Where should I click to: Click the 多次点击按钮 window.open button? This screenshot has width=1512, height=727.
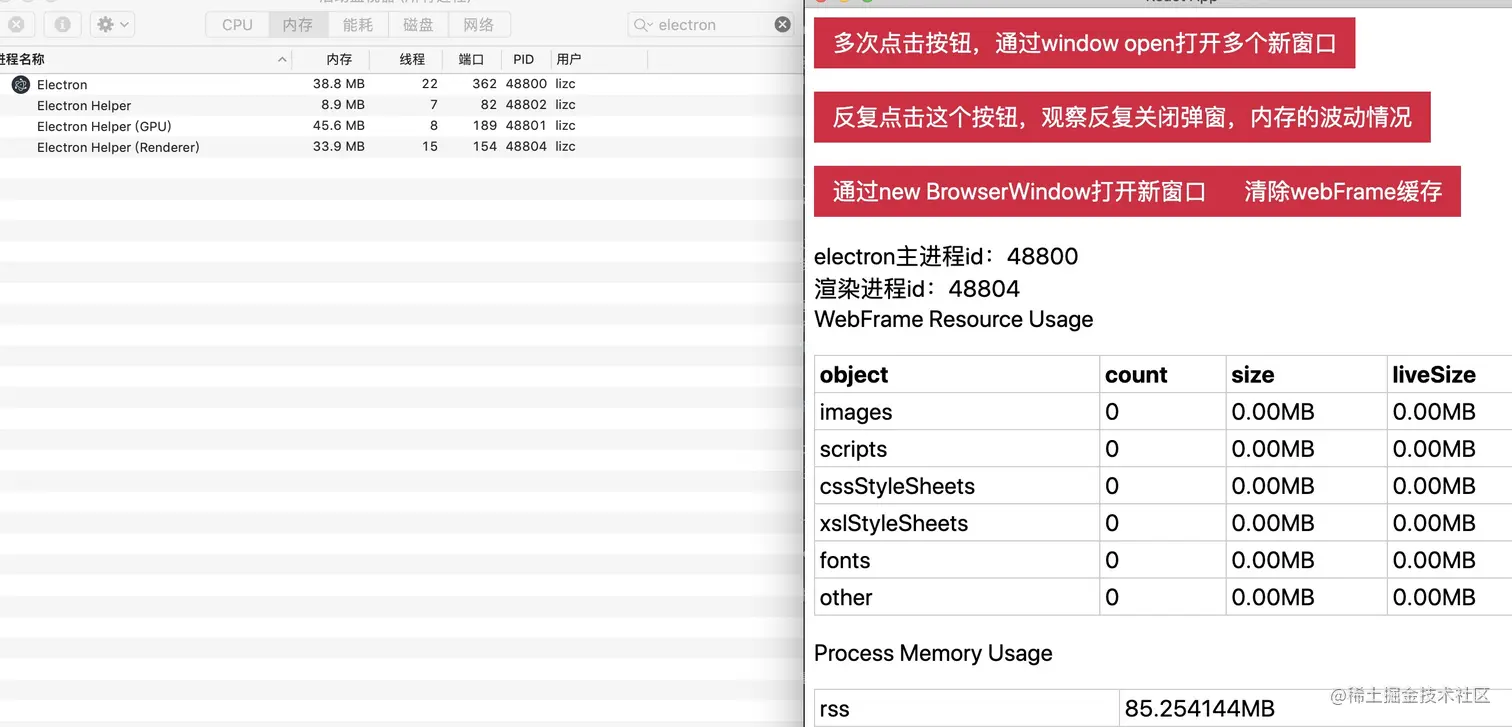tap(1084, 43)
